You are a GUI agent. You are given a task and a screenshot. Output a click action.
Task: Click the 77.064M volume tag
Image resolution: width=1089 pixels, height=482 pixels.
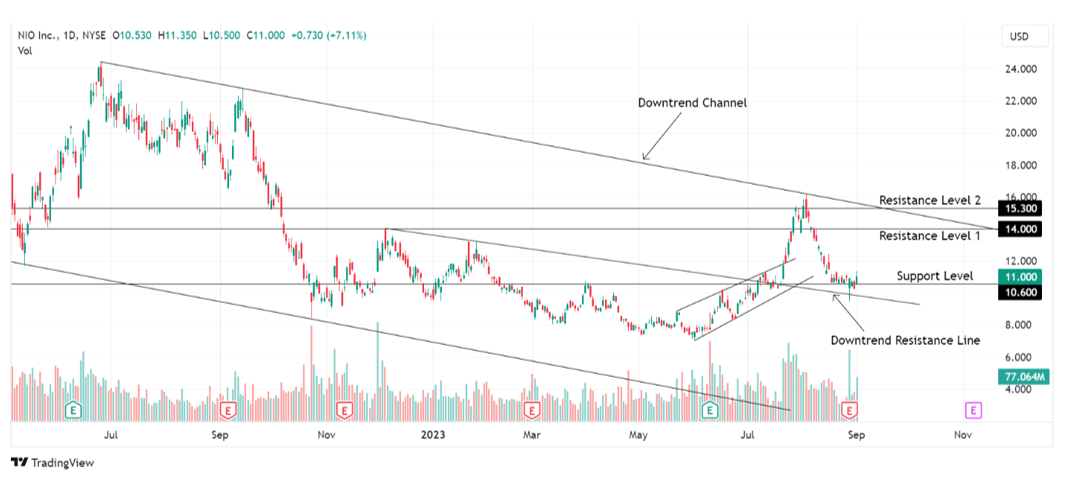(x=1022, y=377)
